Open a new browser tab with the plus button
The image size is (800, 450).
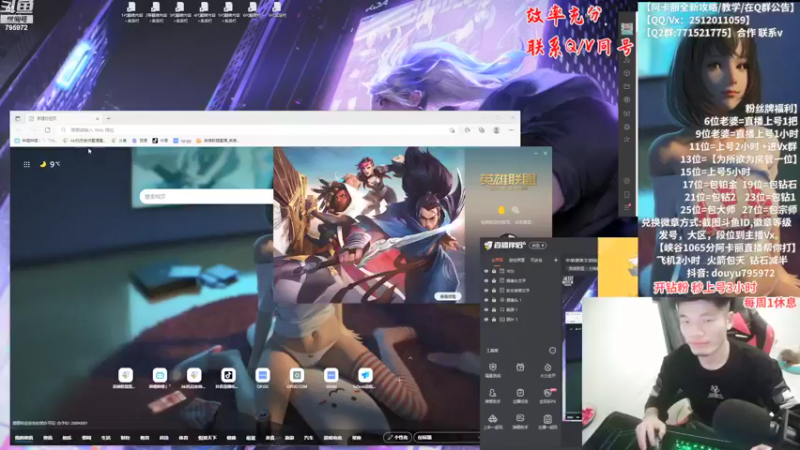108,118
